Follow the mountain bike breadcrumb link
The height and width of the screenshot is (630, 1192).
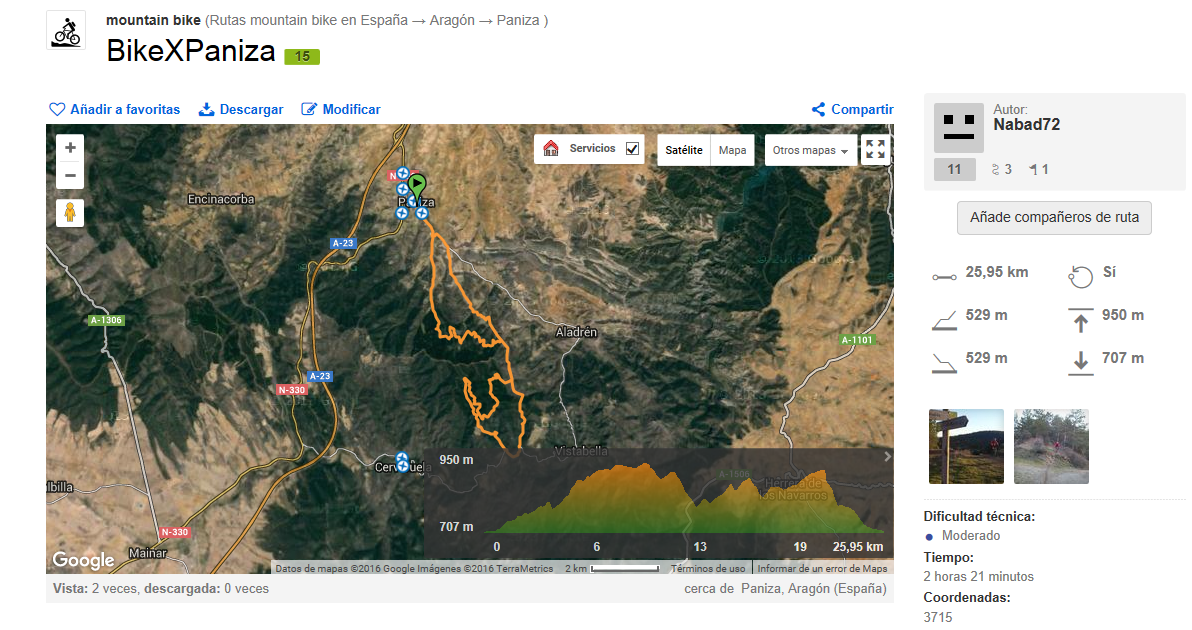154,20
